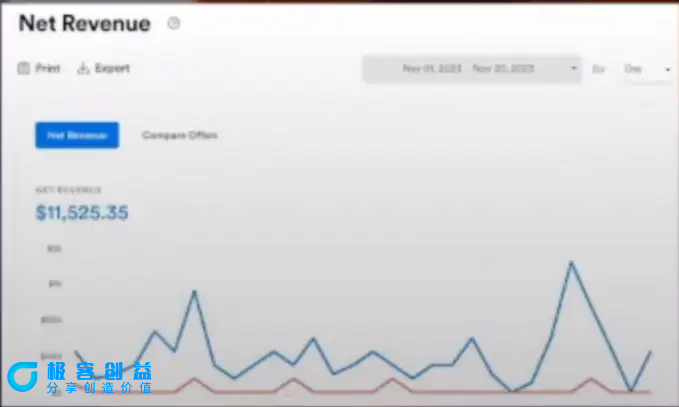This screenshot has width=679, height=407.
Task: Click the Net Revenue page heading
Action: (84, 24)
